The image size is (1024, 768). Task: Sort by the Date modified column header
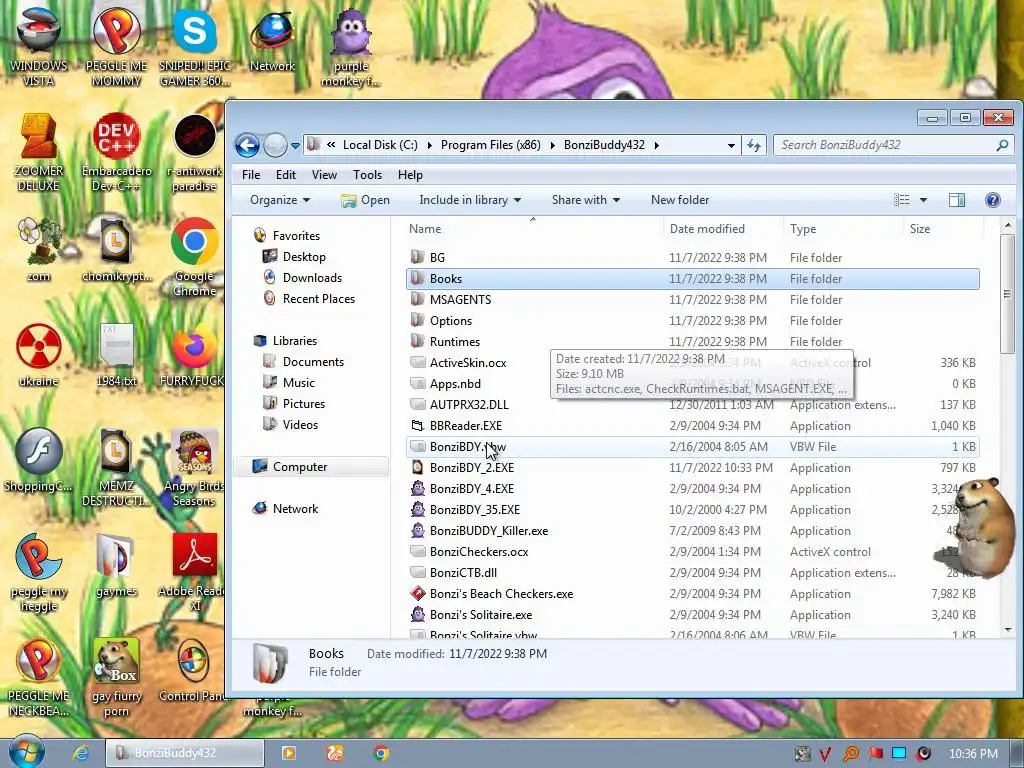tap(723, 229)
